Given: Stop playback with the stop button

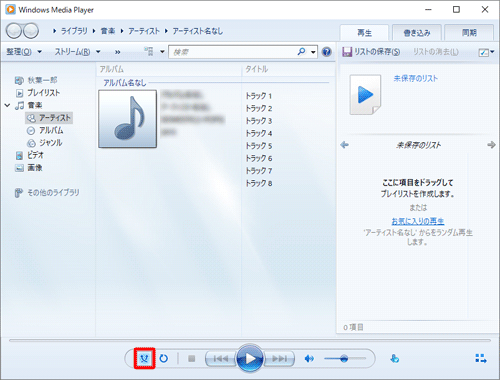Looking at the screenshot, I should tap(191, 359).
